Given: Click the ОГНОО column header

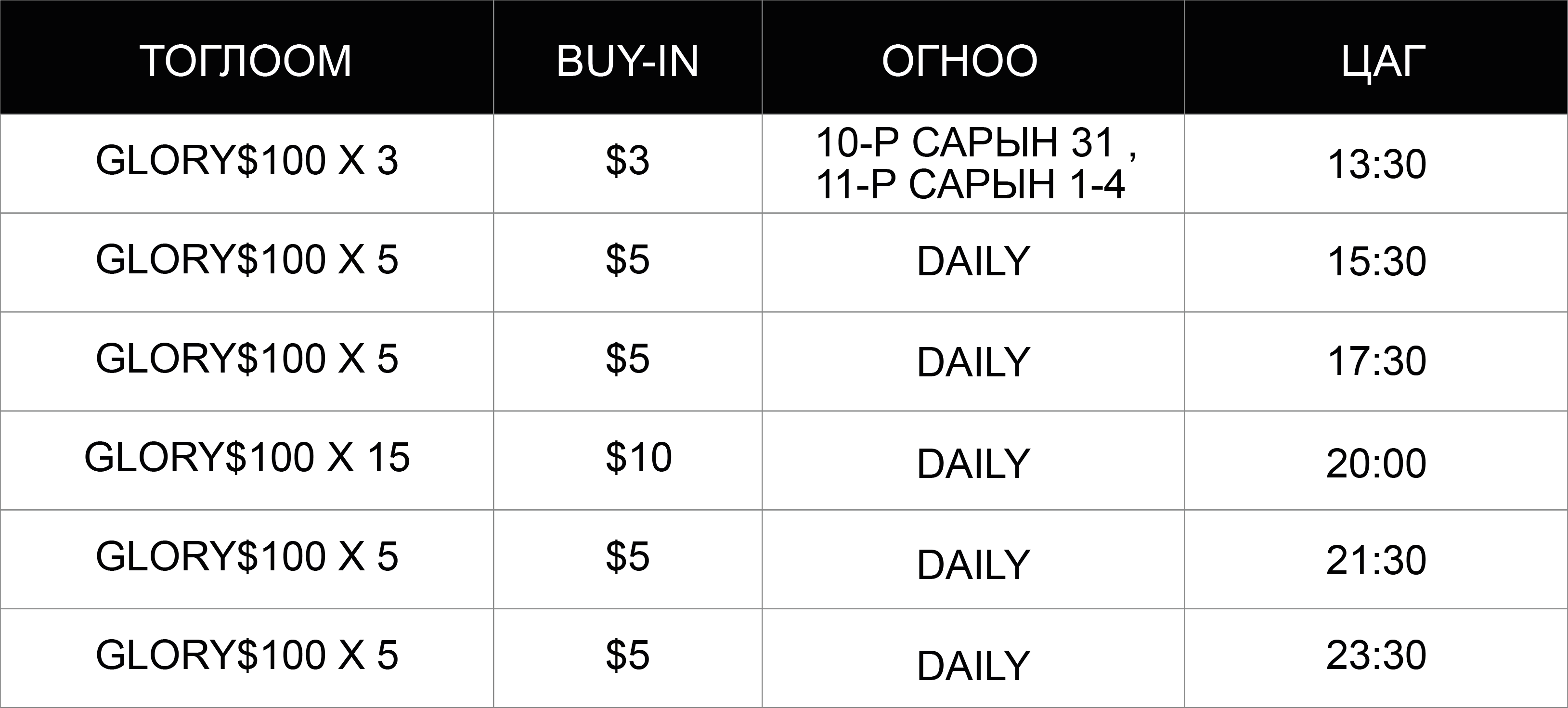Looking at the screenshot, I should click(x=972, y=57).
